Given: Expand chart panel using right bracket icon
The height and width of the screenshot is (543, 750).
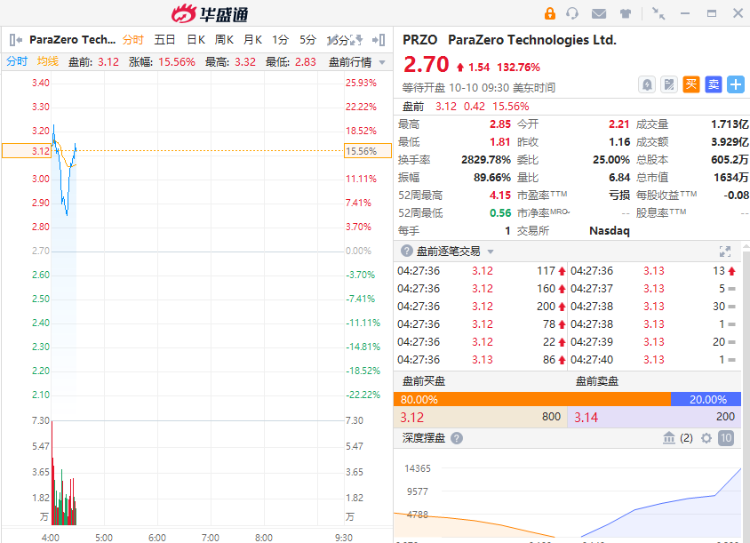Looking at the screenshot, I should (379, 40).
